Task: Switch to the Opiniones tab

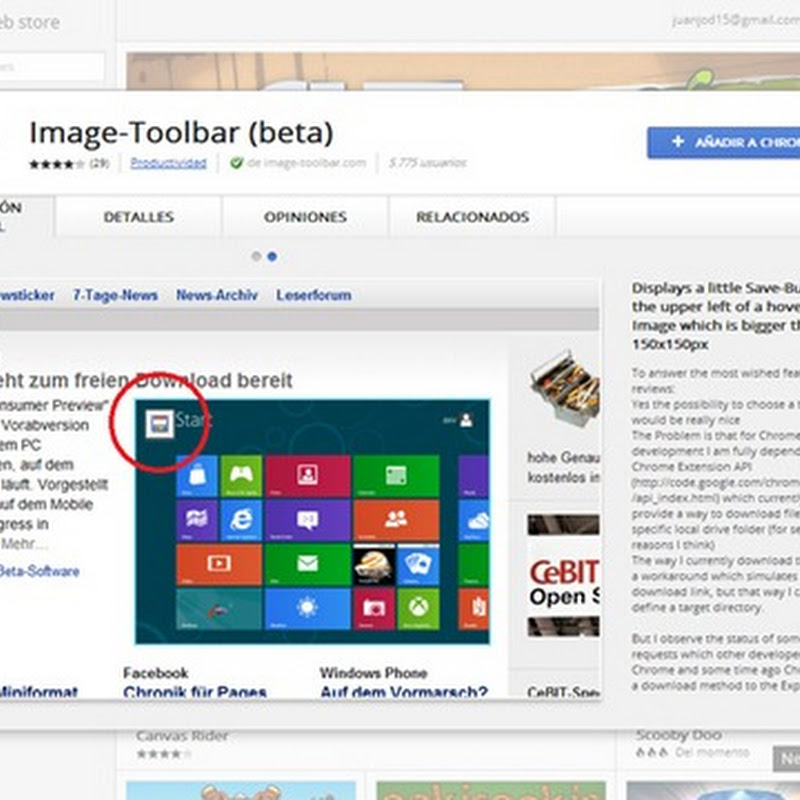Action: pyautogui.click(x=305, y=217)
